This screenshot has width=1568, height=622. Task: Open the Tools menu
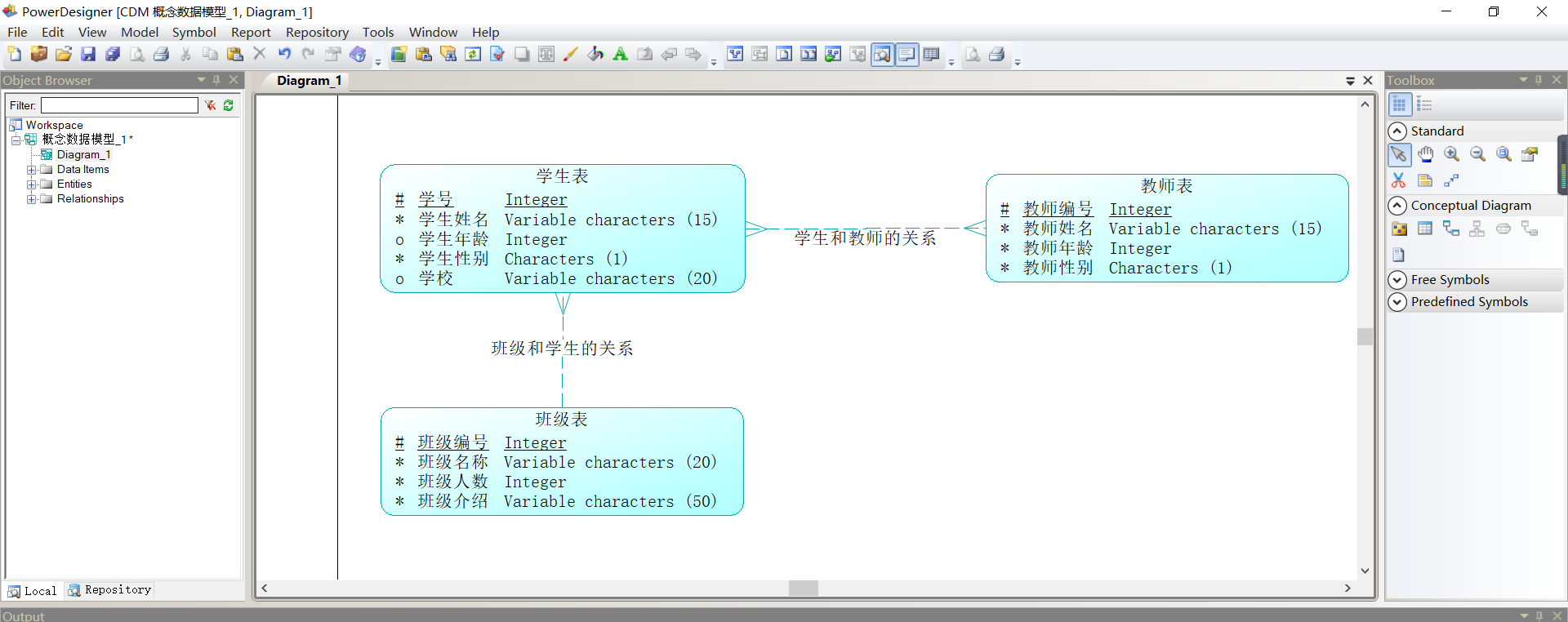[x=378, y=32]
